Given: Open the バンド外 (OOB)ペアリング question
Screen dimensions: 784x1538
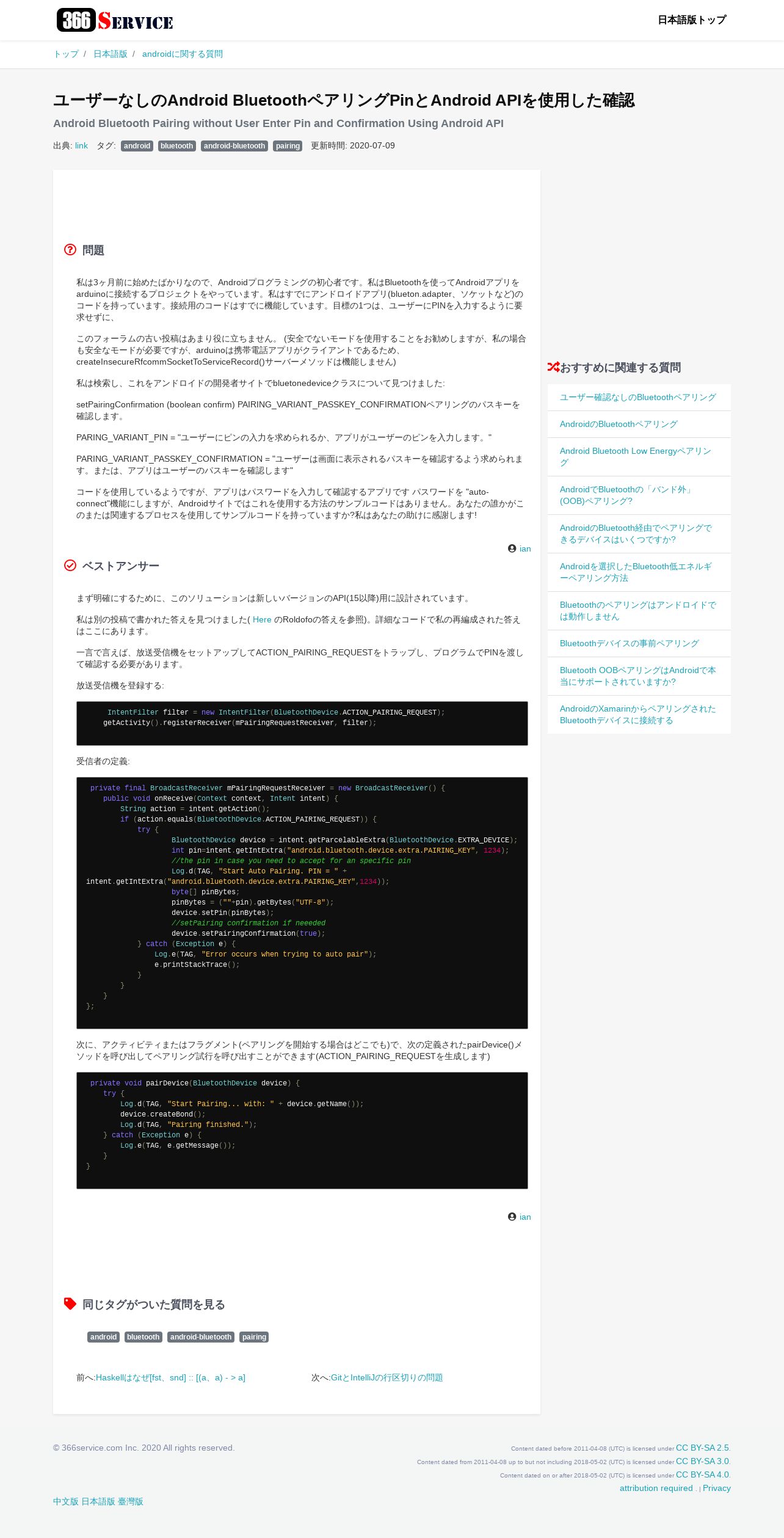Looking at the screenshot, I should click(626, 495).
